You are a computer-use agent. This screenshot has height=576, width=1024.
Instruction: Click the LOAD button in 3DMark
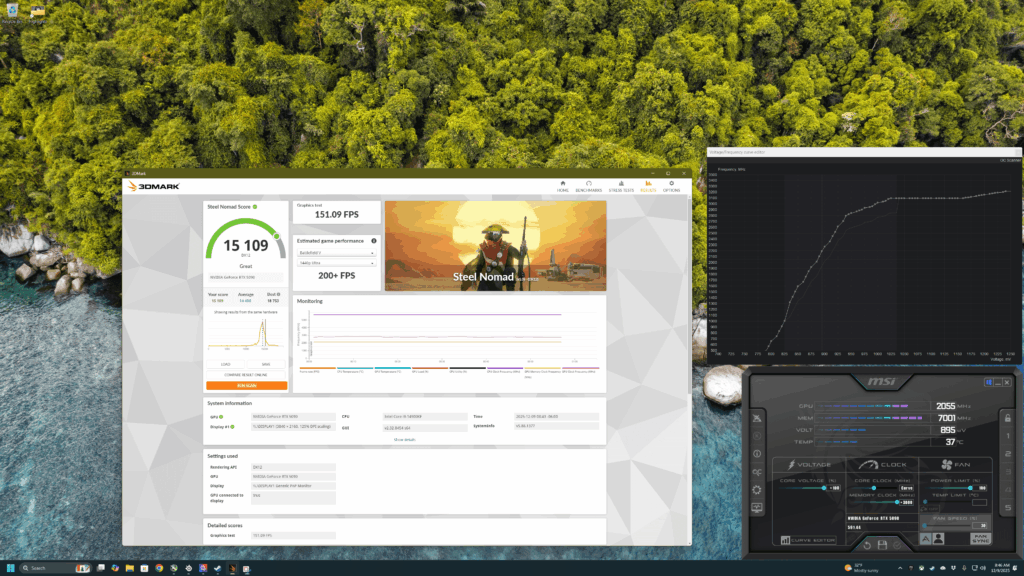pyautogui.click(x=225, y=364)
